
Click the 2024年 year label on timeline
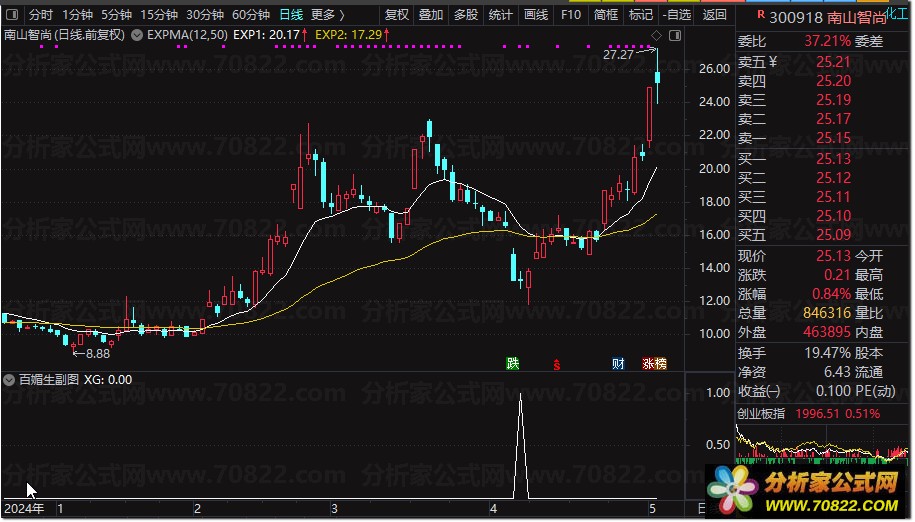(x=24, y=509)
